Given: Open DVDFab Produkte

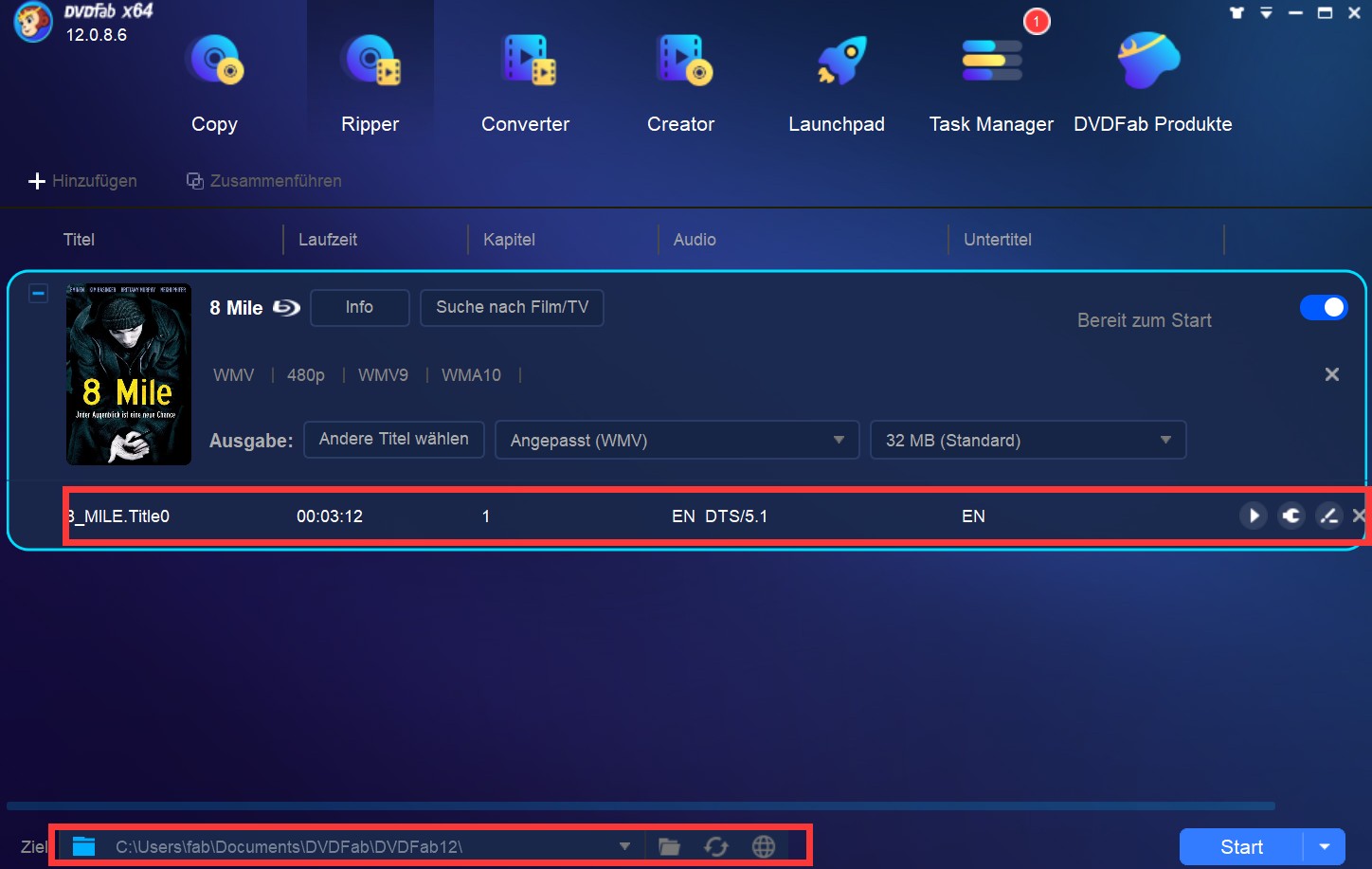Looking at the screenshot, I should [1152, 83].
